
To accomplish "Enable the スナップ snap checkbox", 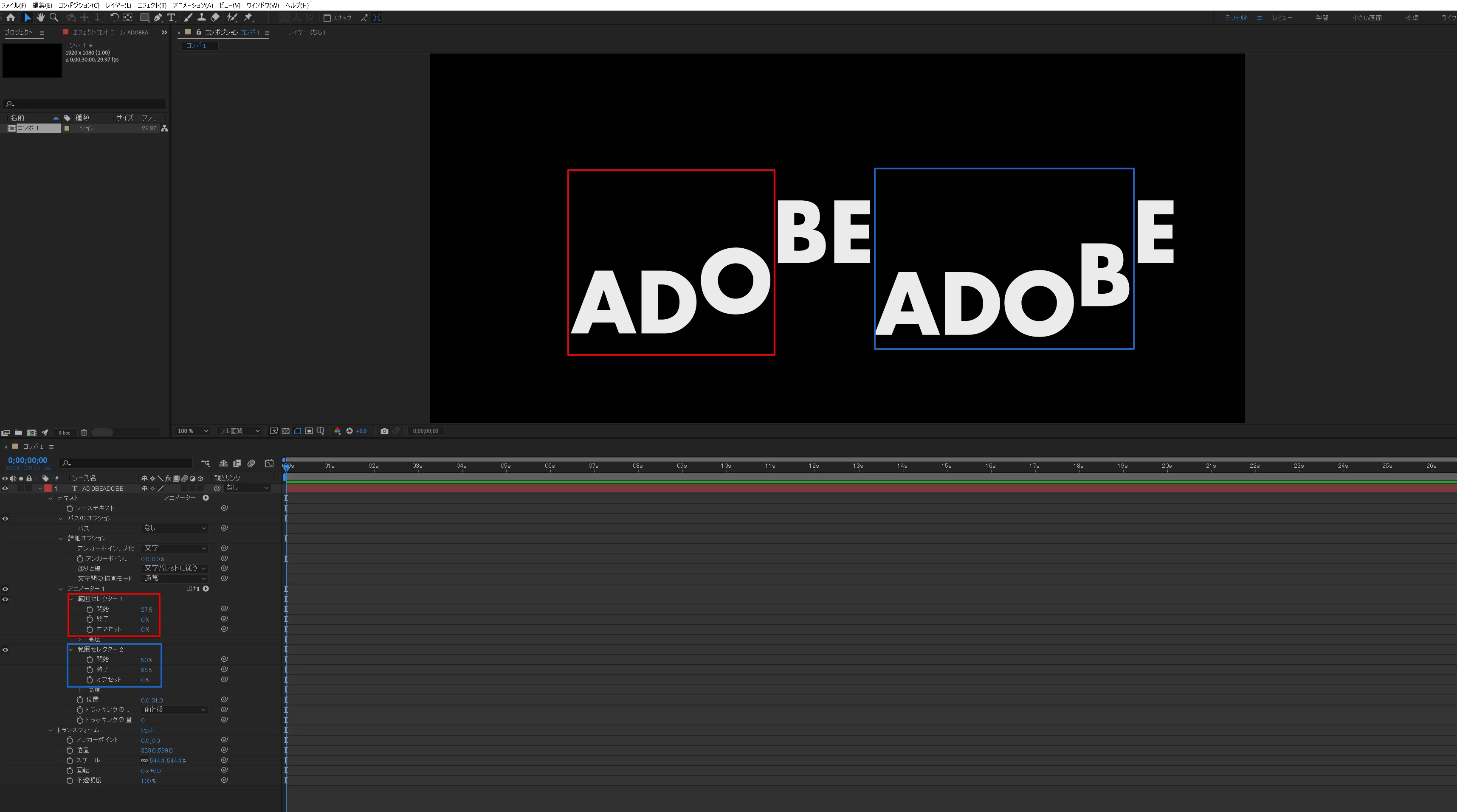I will point(327,18).
